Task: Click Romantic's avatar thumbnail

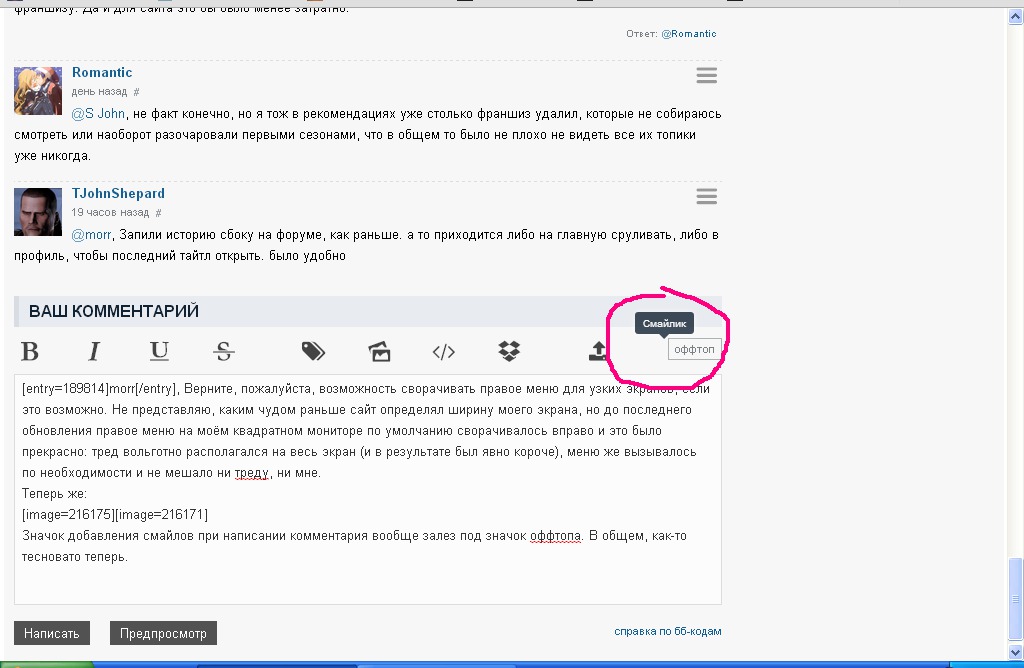Action: 38,91
